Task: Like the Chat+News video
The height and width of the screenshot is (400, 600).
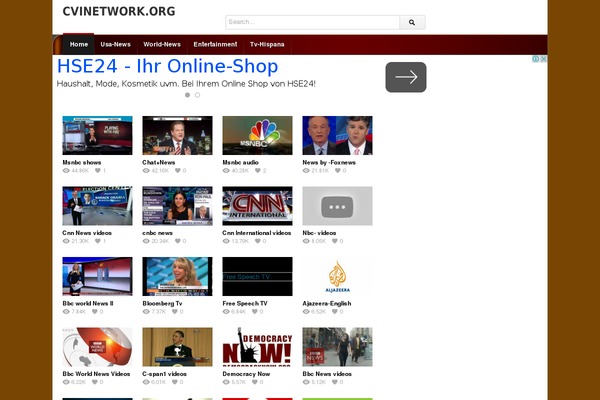Action: (178, 171)
